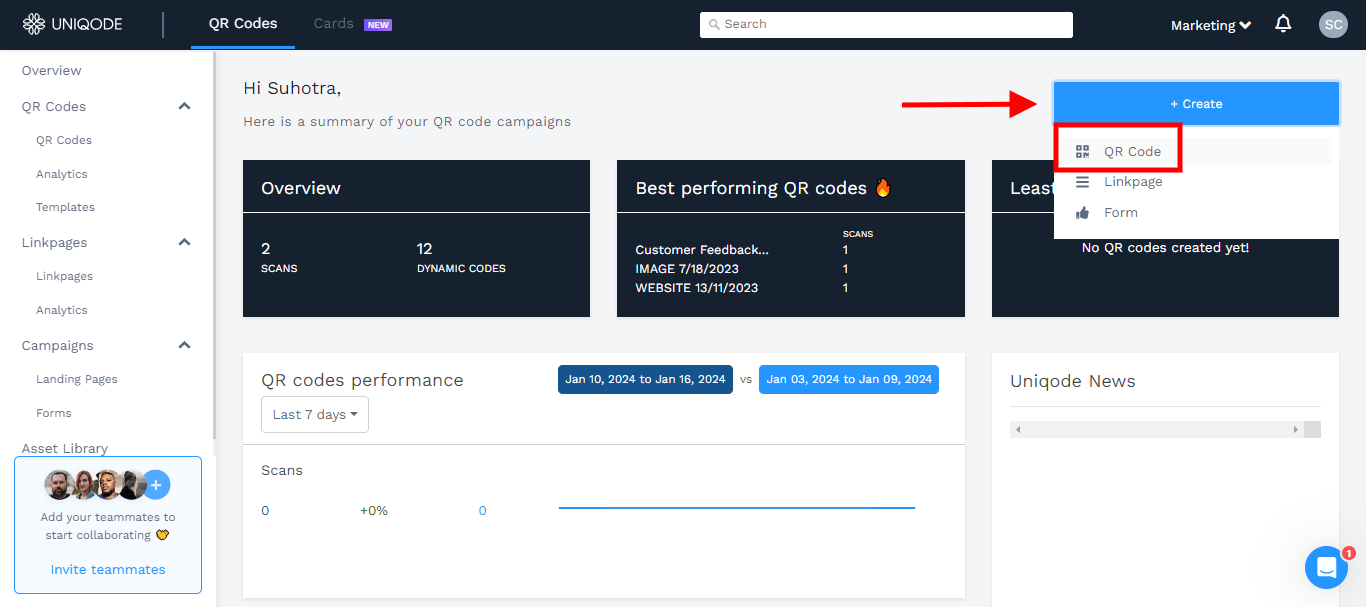Open the Intercom chat bubble

pos(1326,567)
